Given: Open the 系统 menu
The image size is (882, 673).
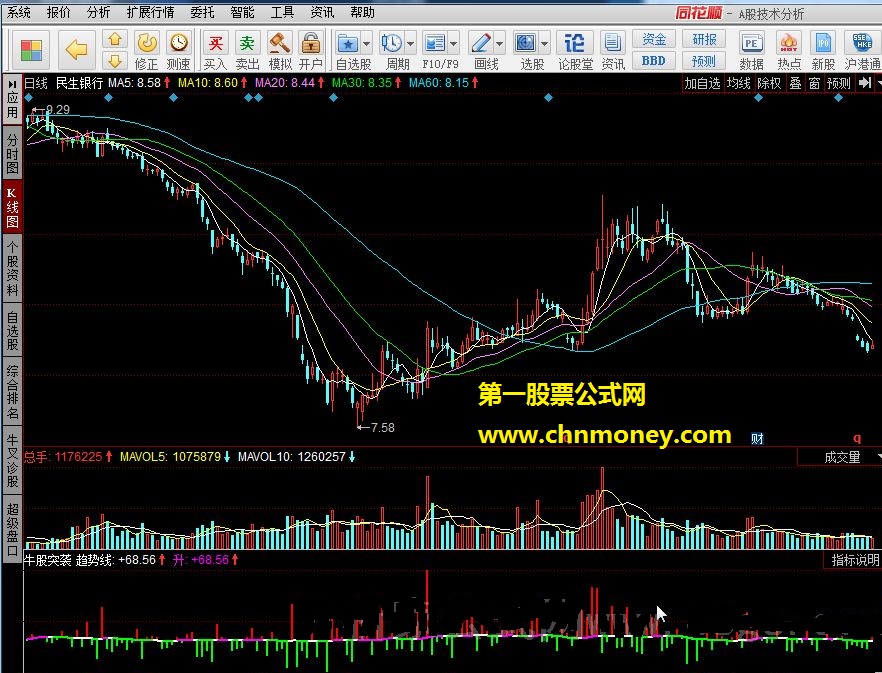Looking at the screenshot, I should [x=18, y=12].
